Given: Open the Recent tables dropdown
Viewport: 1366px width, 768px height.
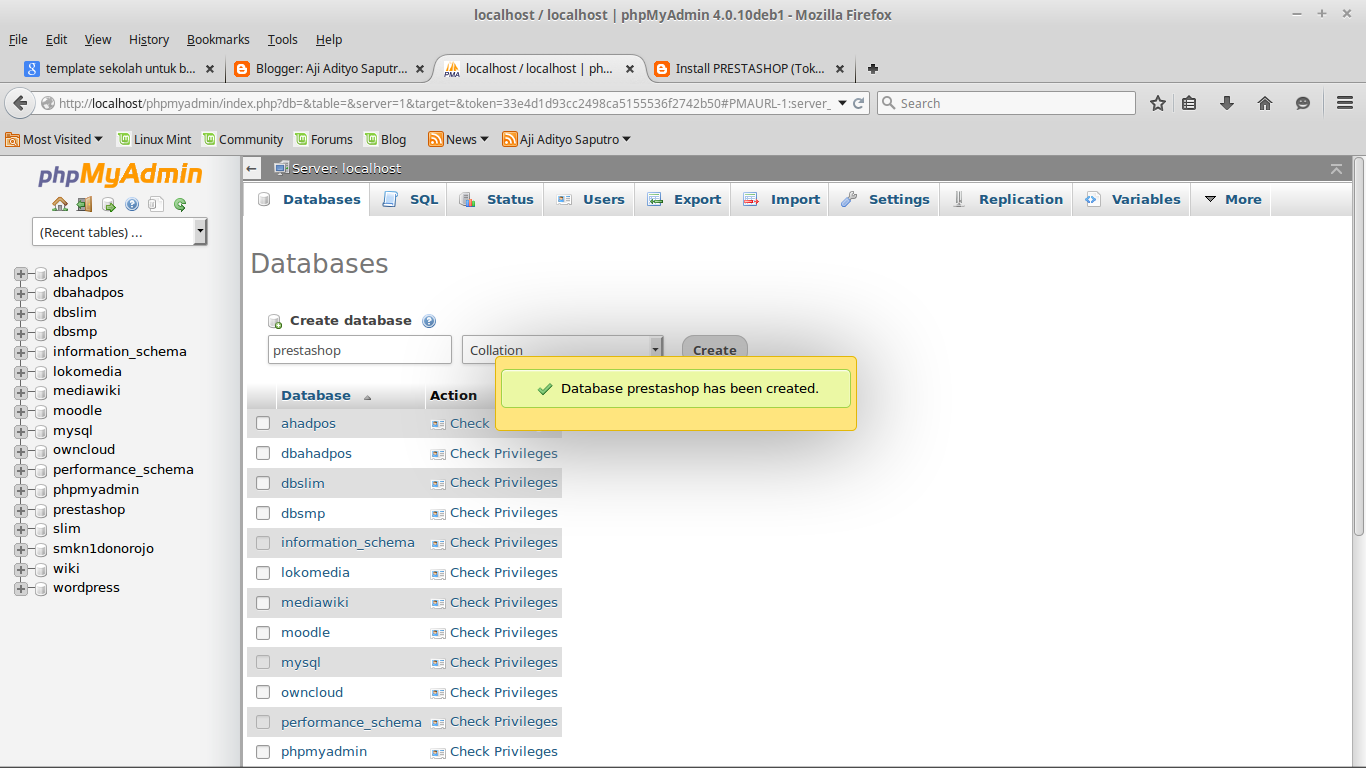Looking at the screenshot, I should 119,232.
